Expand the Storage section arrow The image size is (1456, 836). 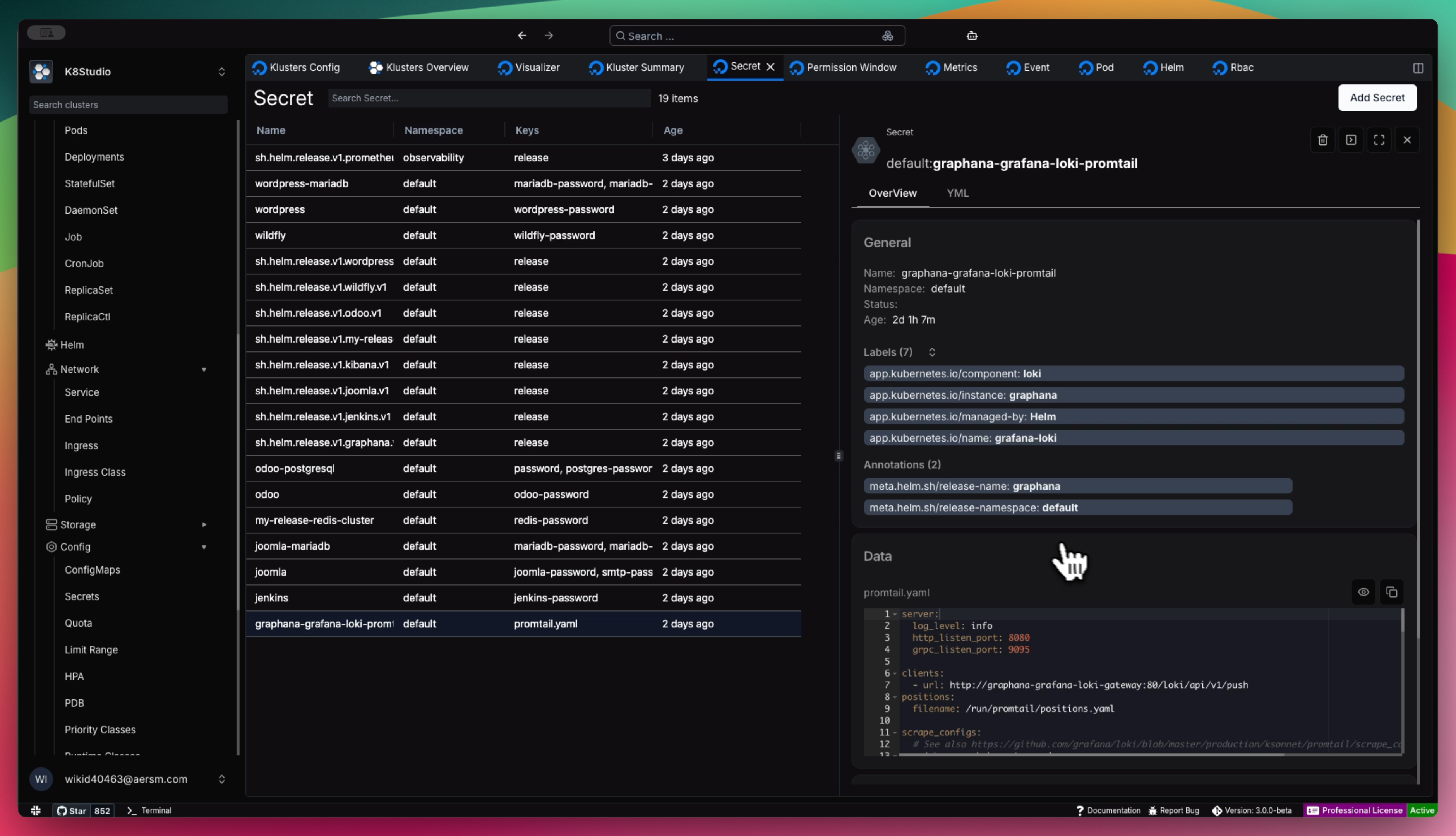coord(204,524)
